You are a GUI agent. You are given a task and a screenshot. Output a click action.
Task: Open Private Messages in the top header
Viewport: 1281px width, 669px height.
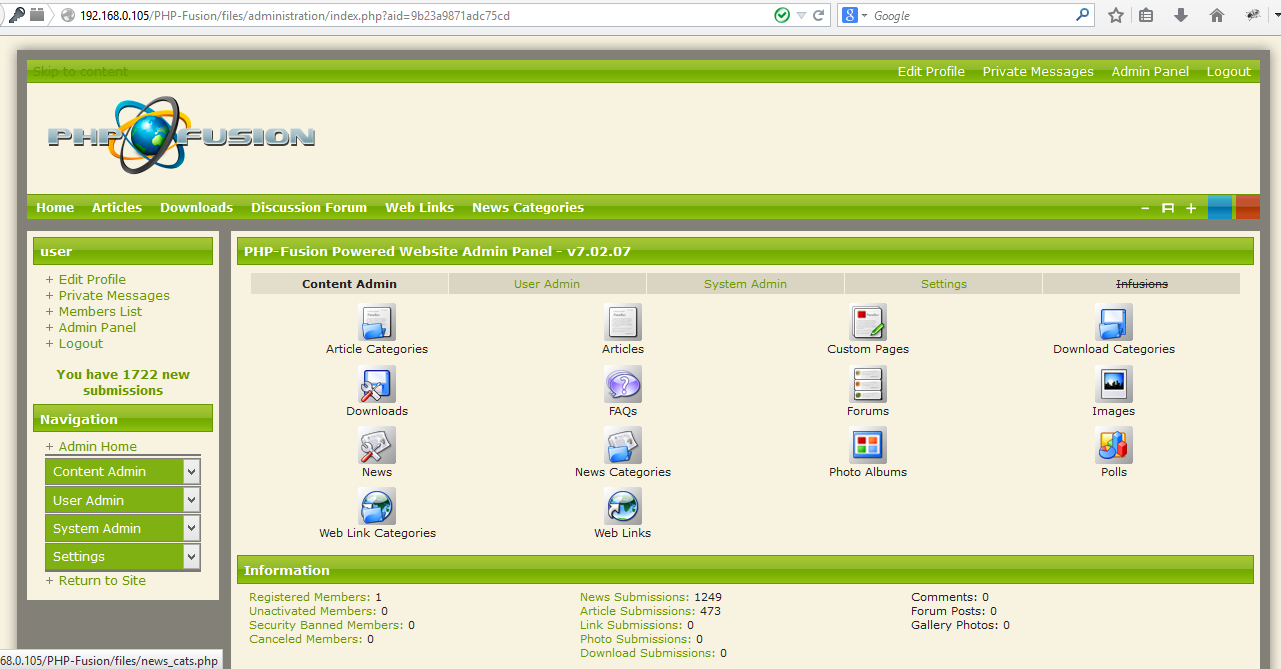click(1038, 71)
